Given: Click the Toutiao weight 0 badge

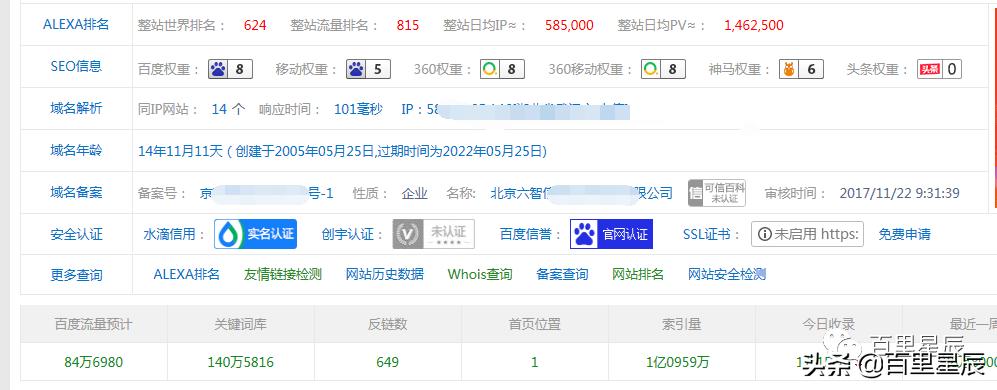Looking at the screenshot, I should coord(939,69).
